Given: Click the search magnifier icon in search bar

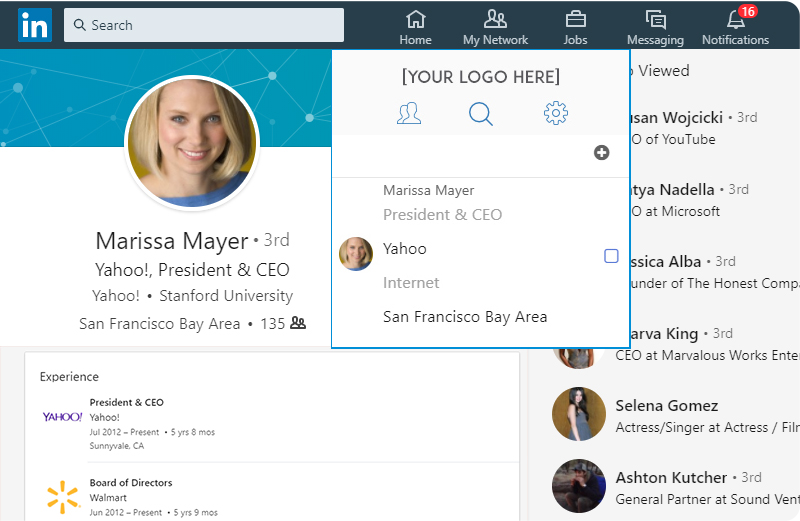Looking at the screenshot, I should click(80, 24).
